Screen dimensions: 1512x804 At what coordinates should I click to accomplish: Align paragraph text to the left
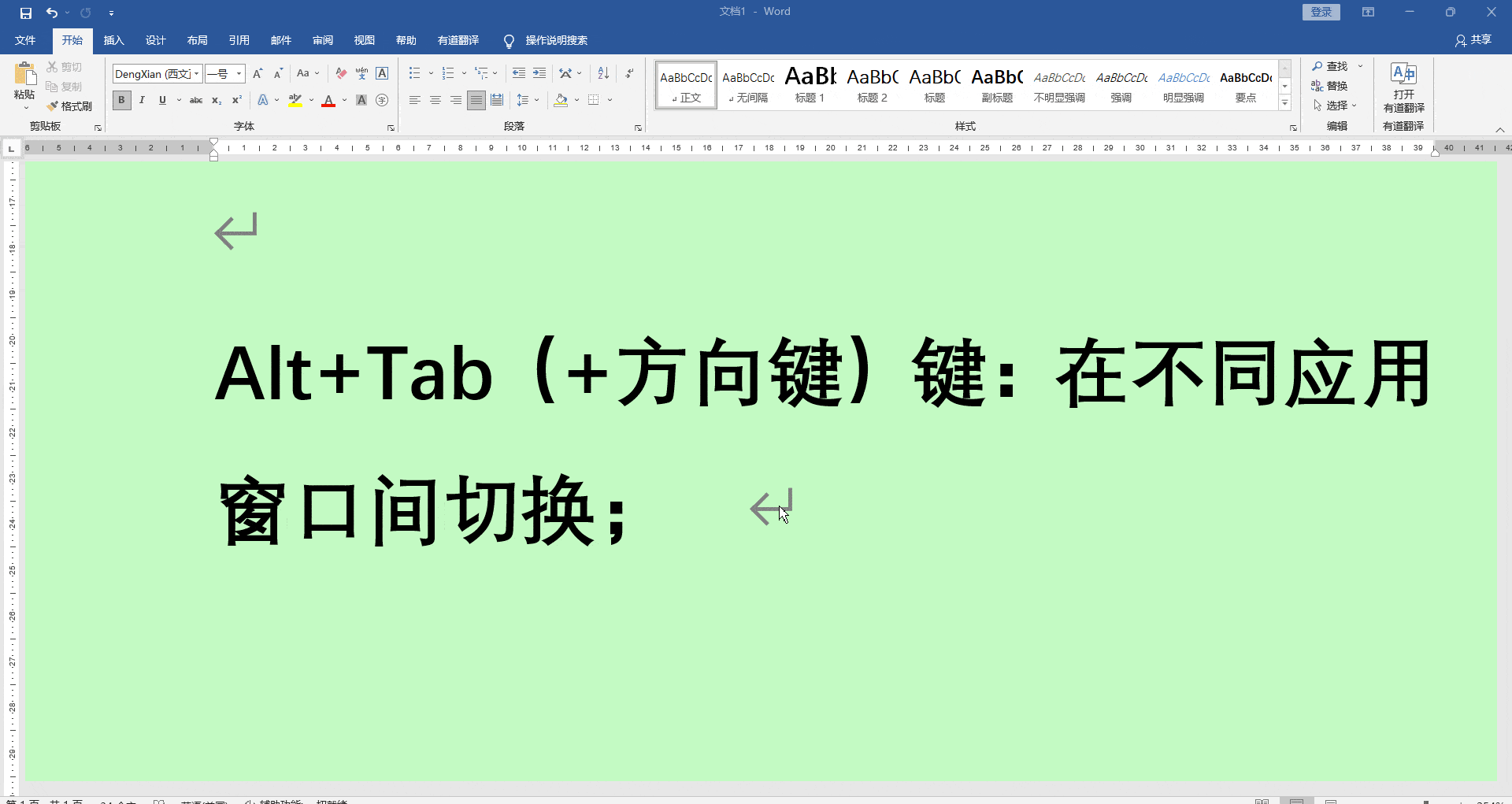point(415,100)
